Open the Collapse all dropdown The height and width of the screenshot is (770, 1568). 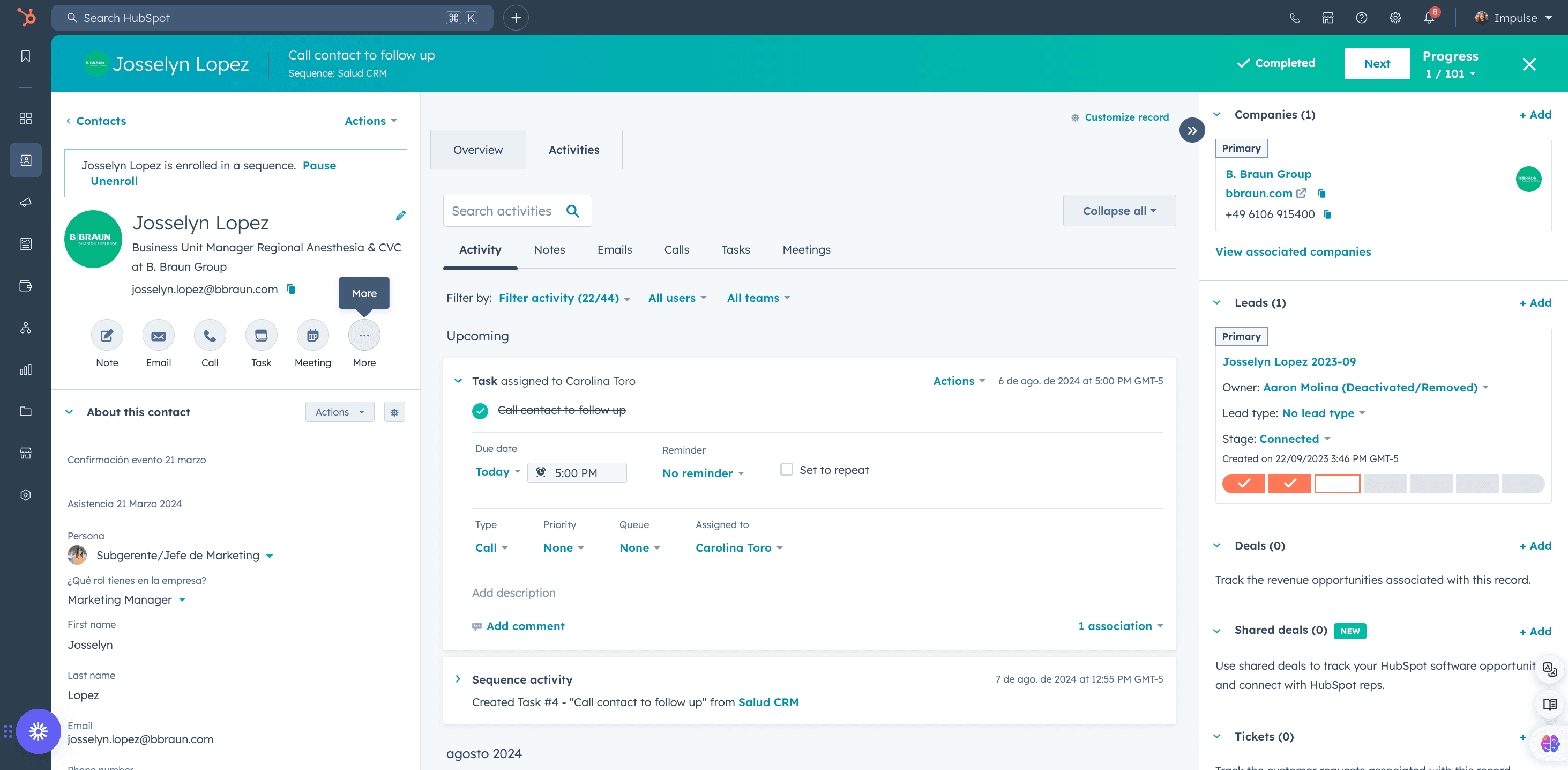(1119, 211)
